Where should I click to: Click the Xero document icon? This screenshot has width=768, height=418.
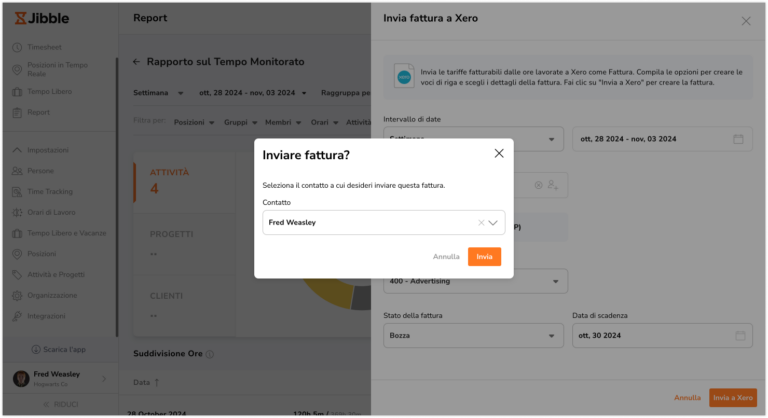pos(404,76)
